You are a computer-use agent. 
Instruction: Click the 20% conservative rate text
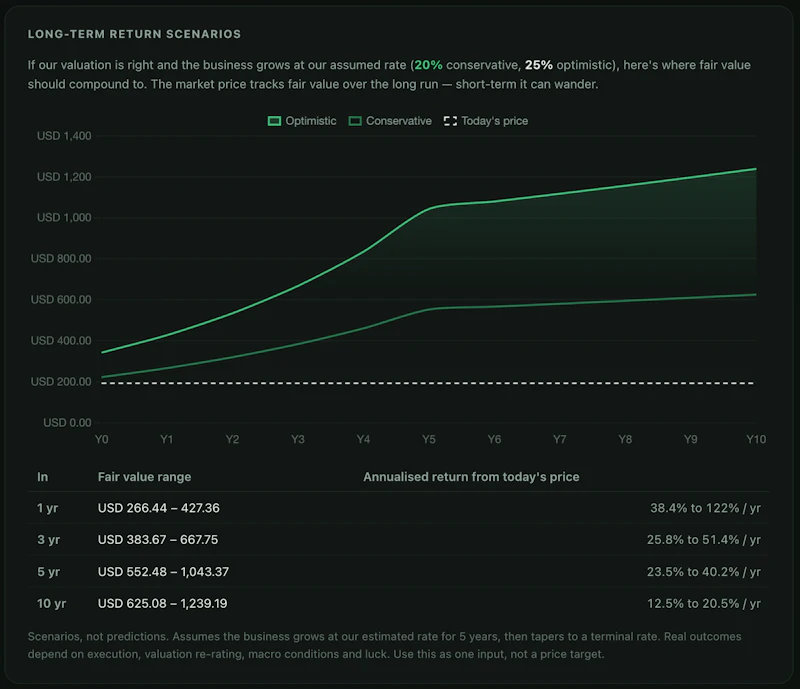[428, 65]
